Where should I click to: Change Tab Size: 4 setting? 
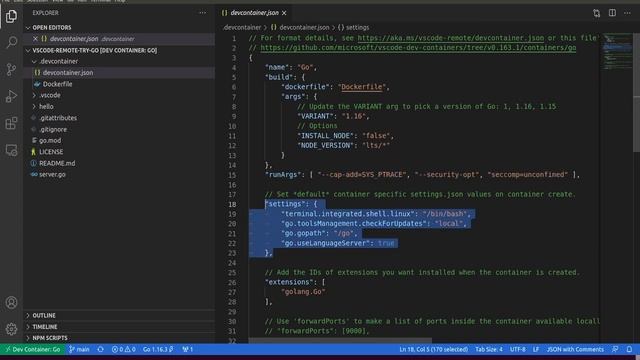(x=489, y=349)
